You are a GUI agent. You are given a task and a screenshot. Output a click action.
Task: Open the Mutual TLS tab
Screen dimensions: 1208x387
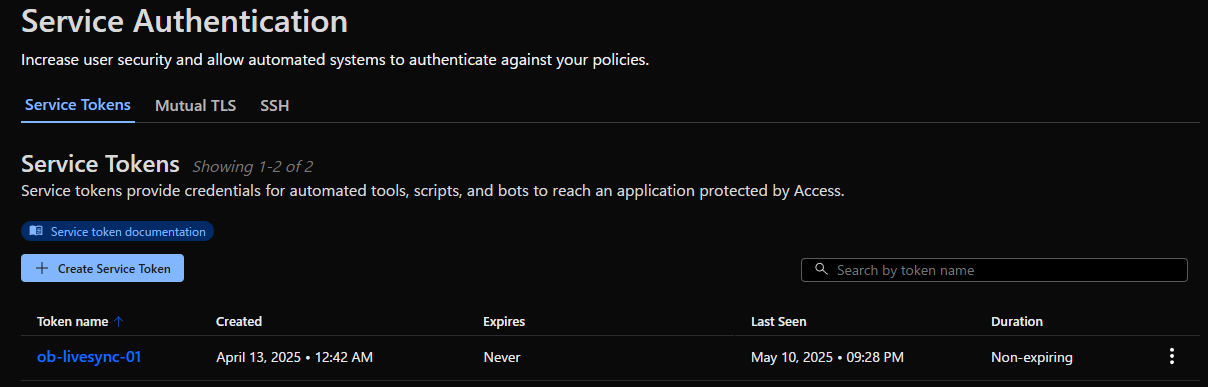(195, 105)
